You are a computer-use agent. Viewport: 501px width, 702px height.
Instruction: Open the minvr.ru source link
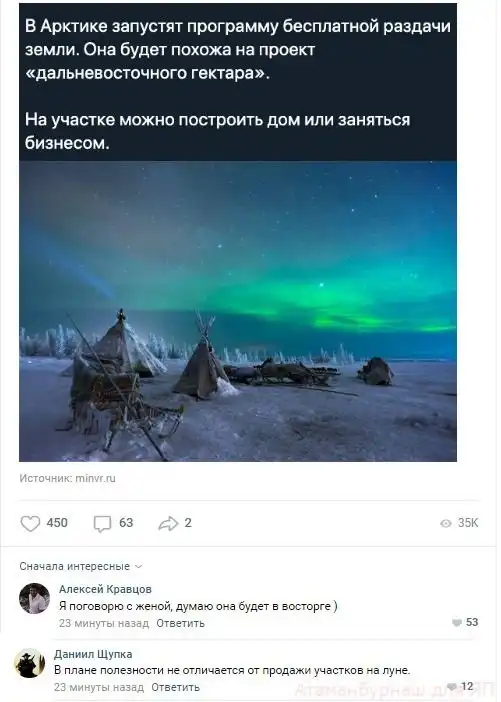pyautogui.click(x=95, y=478)
